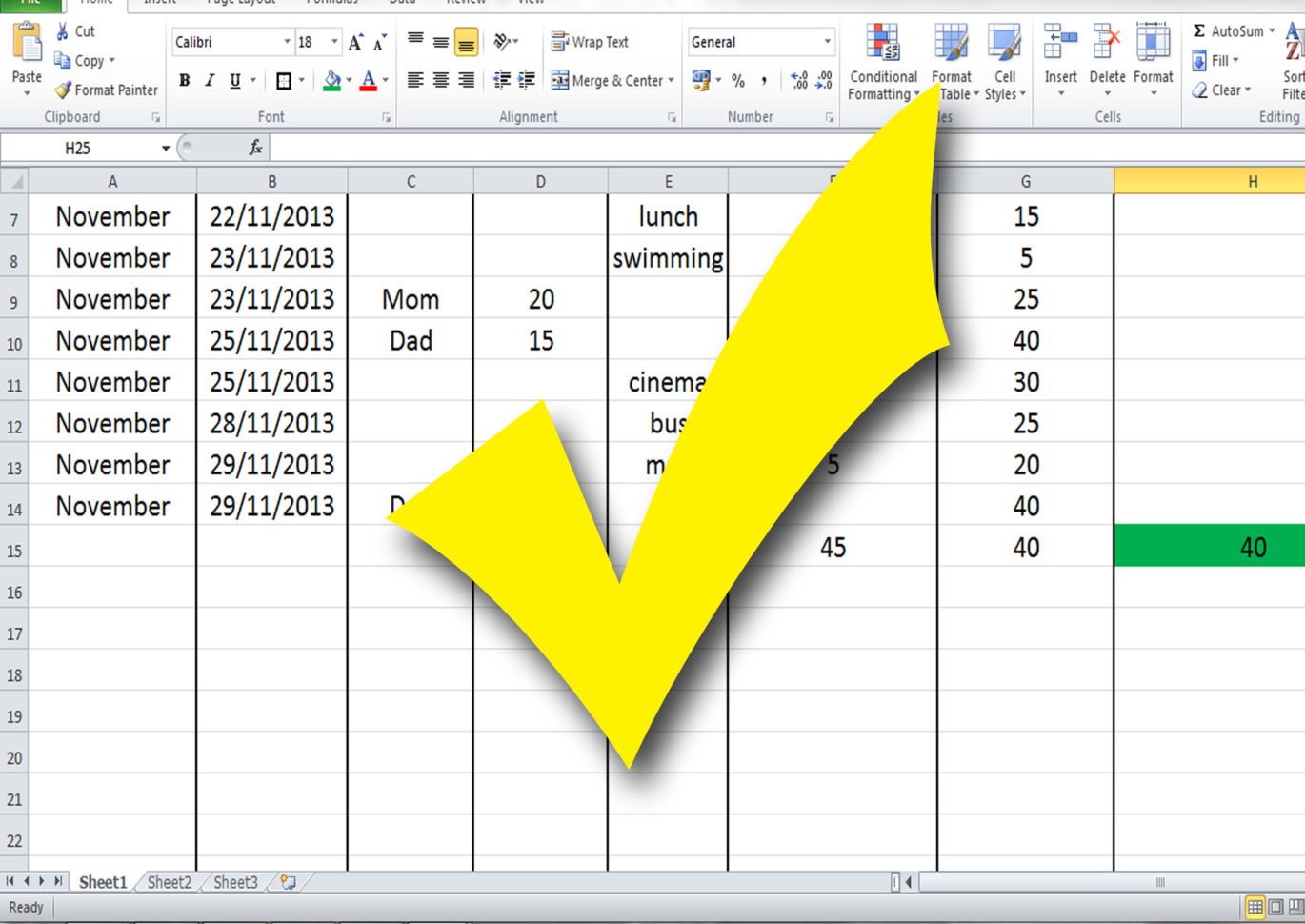Toggle bold formatting
This screenshot has height=924, width=1305.
(x=183, y=81)
